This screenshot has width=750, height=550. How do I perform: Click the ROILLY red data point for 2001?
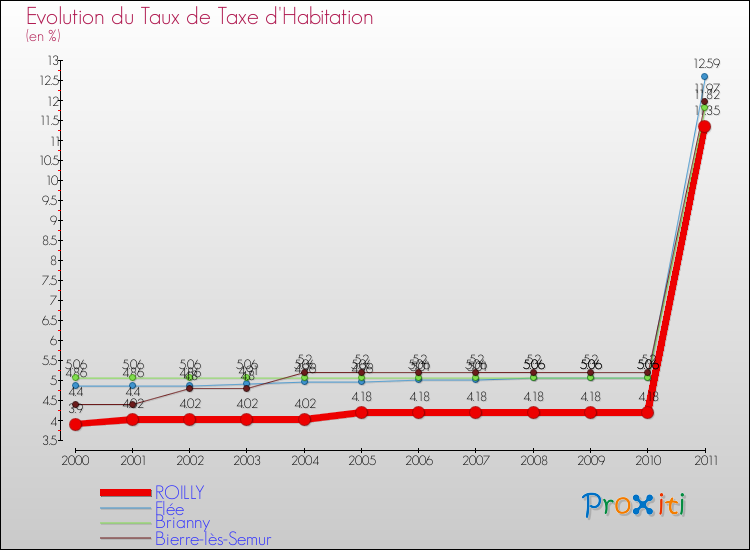tap(132, 419)
